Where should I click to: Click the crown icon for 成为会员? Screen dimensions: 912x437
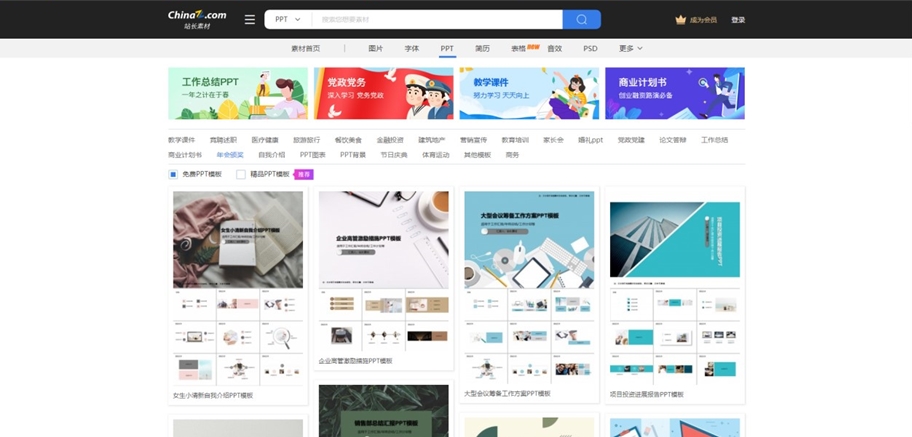click(681, 19)
